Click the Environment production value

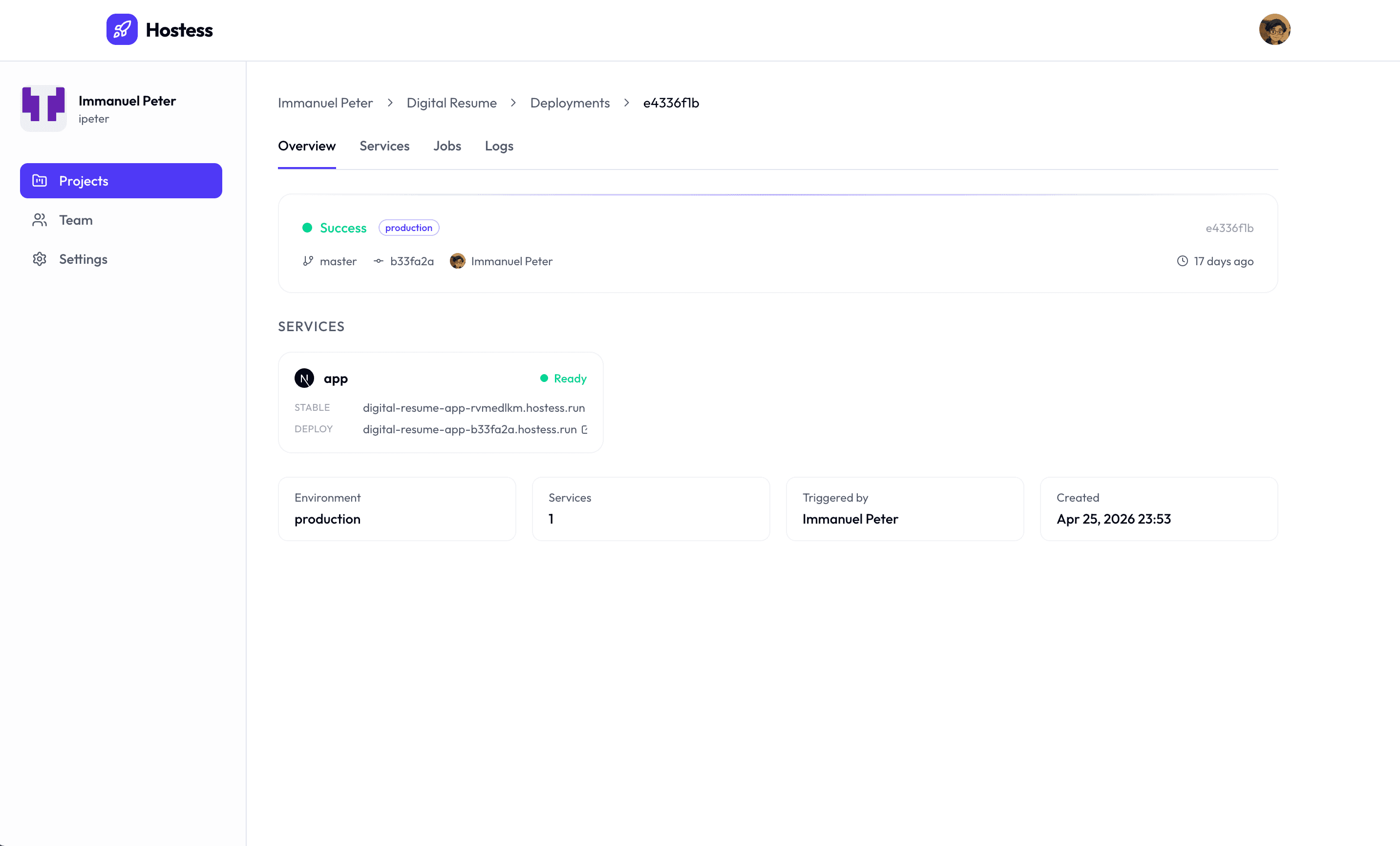tap(327, 519)
